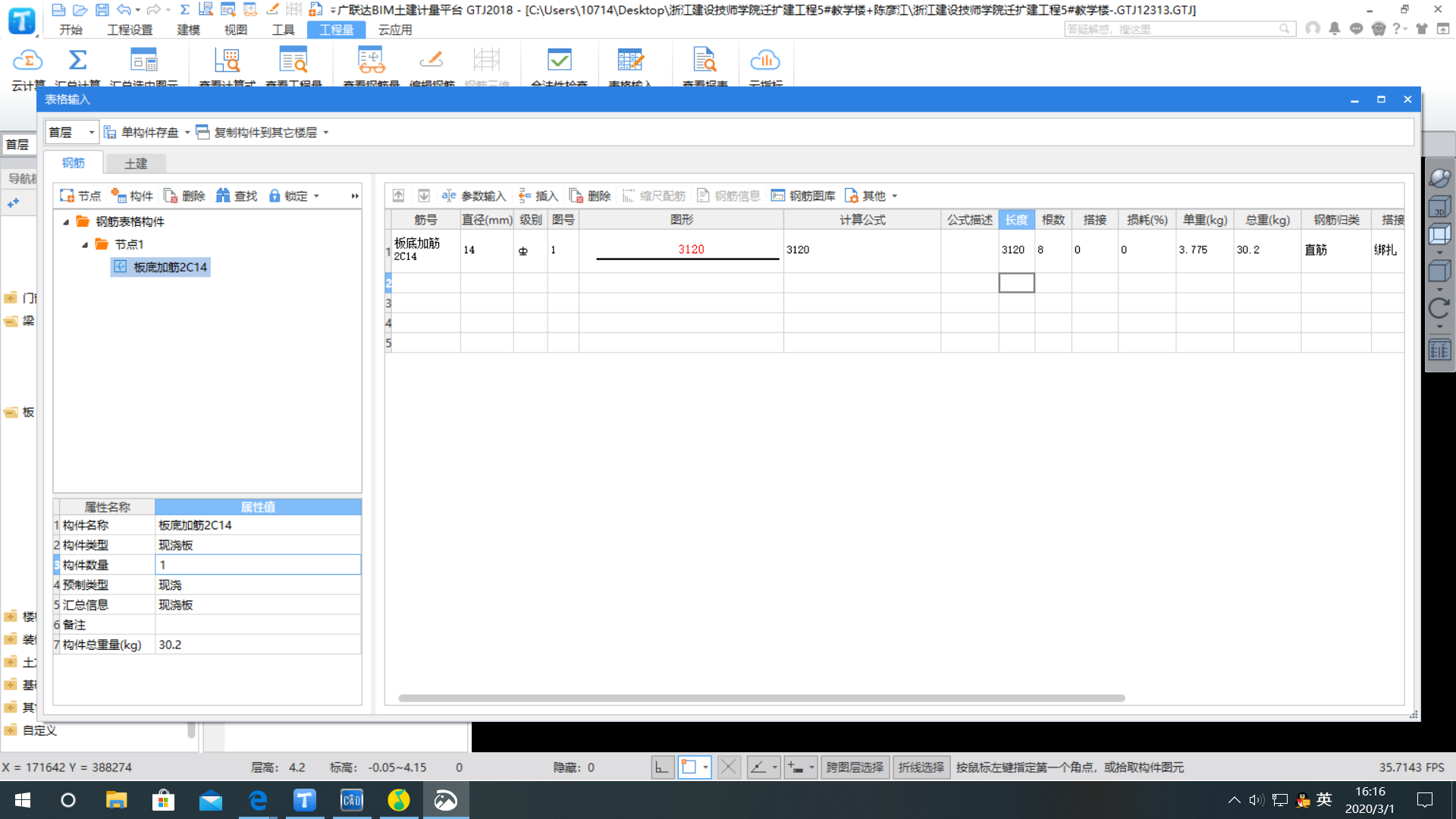This screenshot has height=819, width=1456.
Task: Click the save icon in quick access bar
Action: coord(102,10)
